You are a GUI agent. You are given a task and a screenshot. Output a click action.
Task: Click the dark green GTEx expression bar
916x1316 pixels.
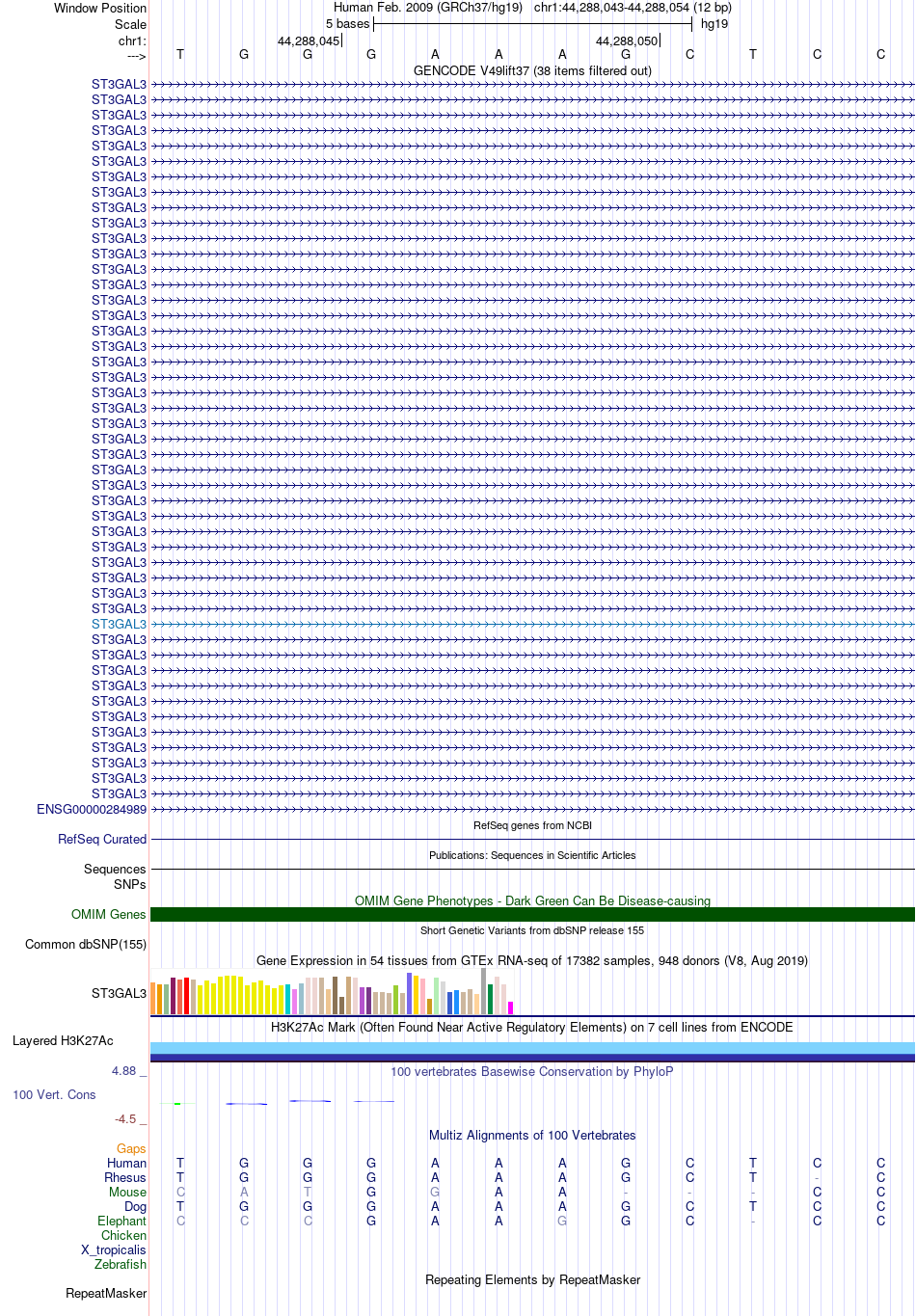coord(491,999)
